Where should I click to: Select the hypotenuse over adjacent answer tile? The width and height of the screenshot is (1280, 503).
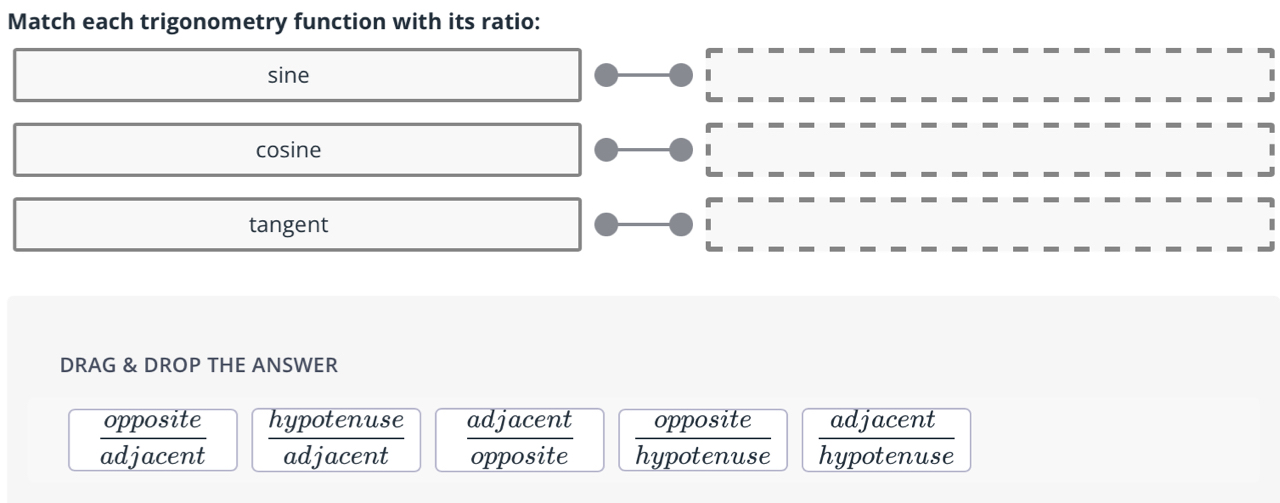pyautogui.click(x=336, y=439)
